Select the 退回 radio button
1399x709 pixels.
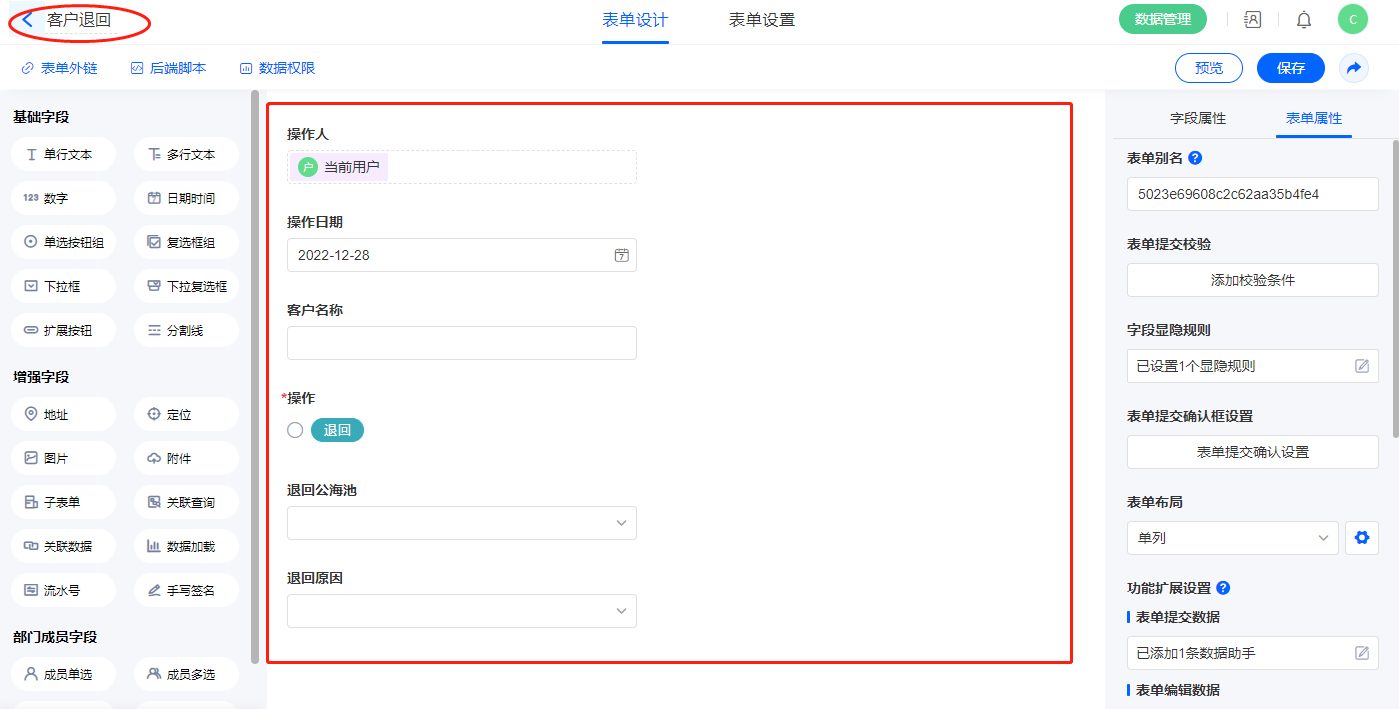pyautogui.click(x=295, y=430)
